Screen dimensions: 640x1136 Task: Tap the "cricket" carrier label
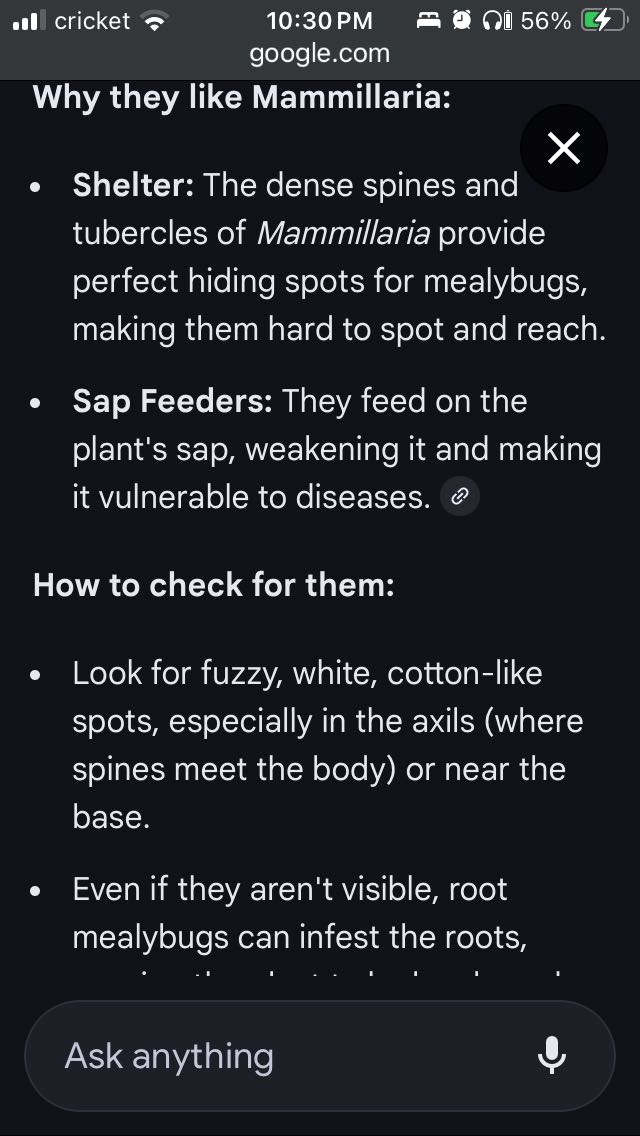click(92, 21)
